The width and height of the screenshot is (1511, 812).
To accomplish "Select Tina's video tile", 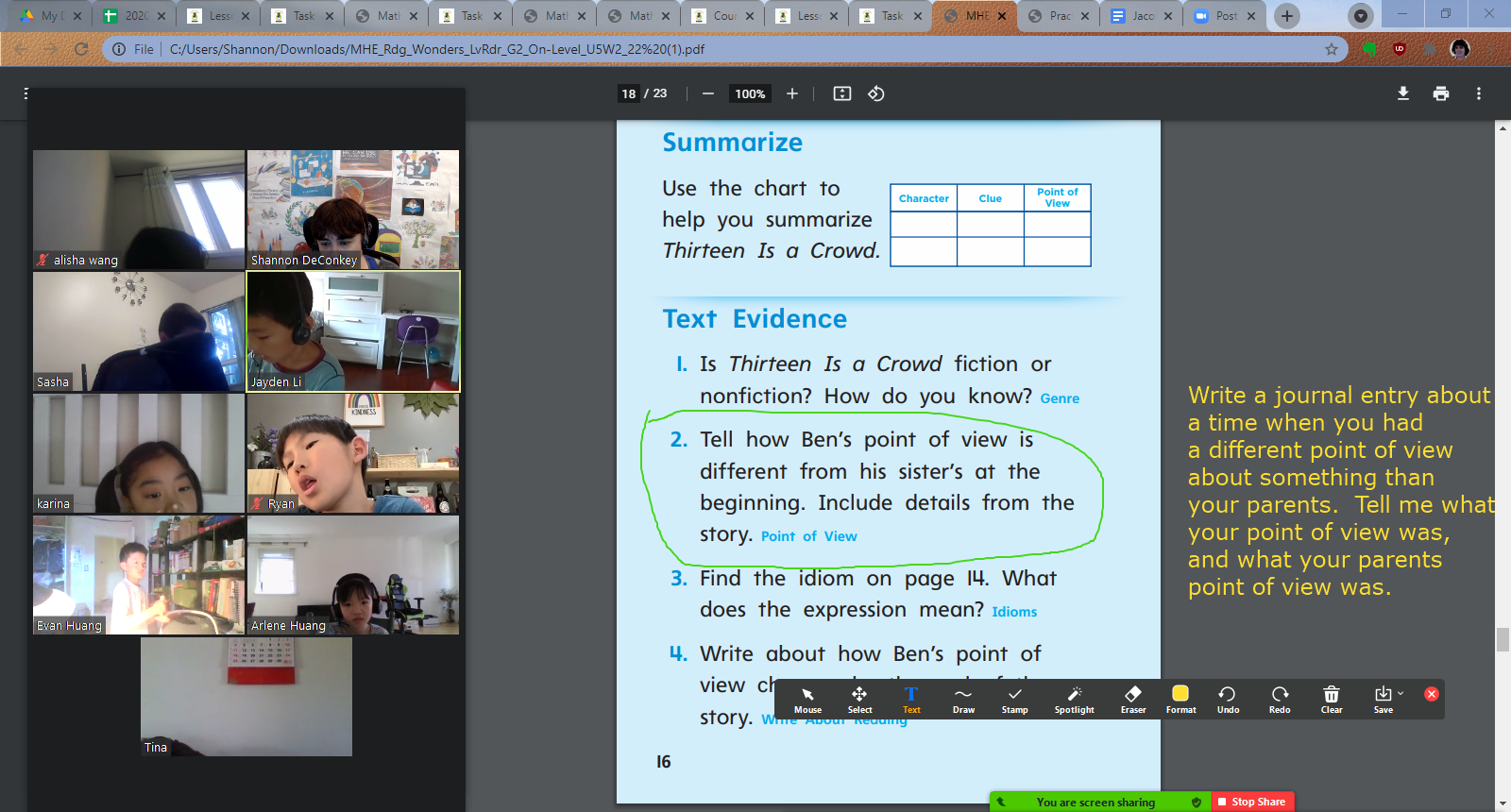I will coord(246,697).
